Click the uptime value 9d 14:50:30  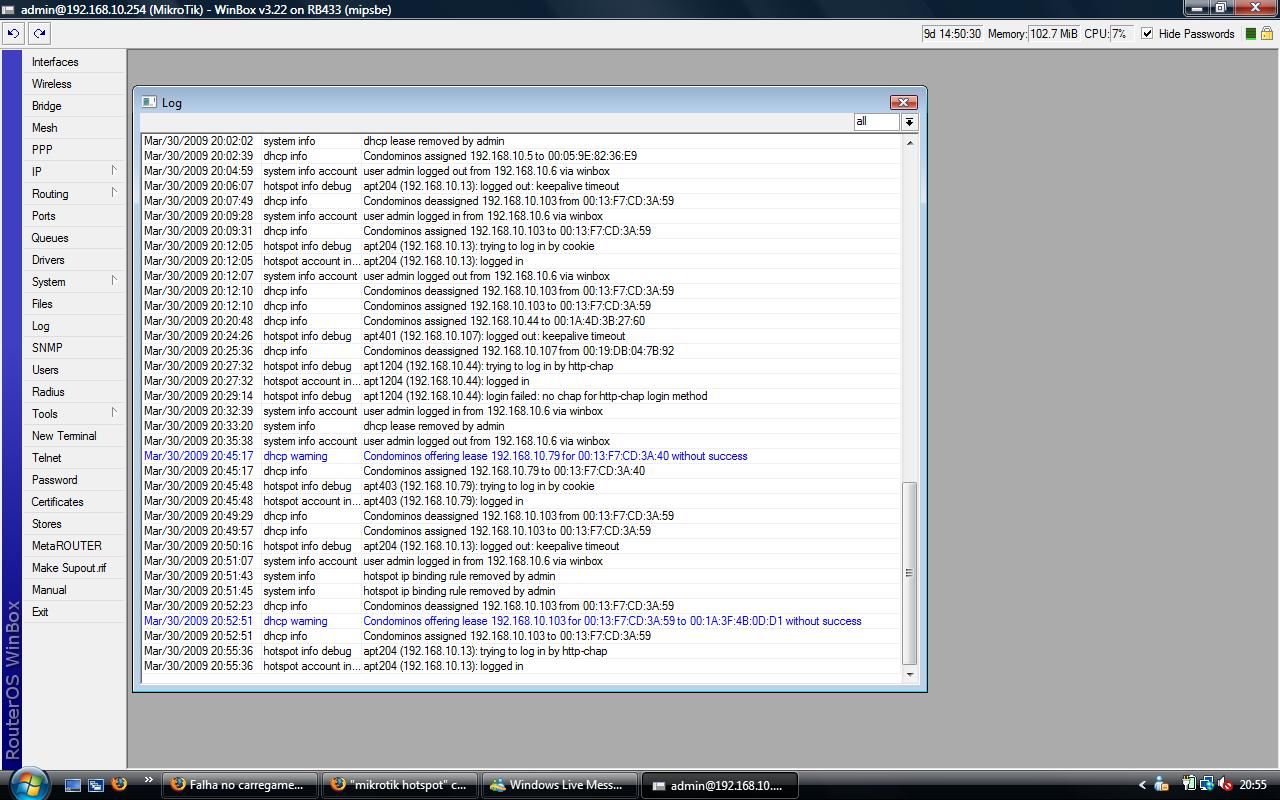coord(952,33)
